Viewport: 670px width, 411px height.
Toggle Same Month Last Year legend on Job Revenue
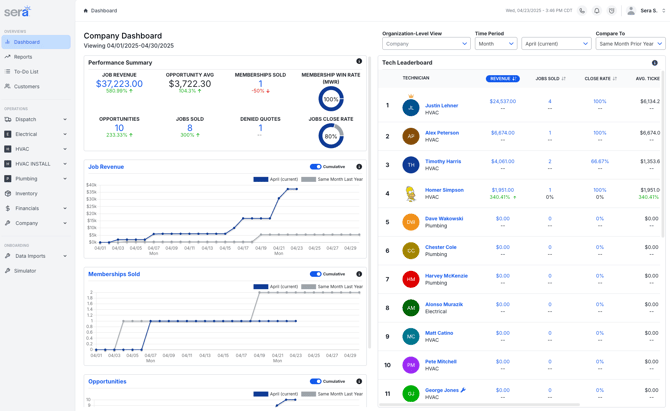click(x=332, y=179)
